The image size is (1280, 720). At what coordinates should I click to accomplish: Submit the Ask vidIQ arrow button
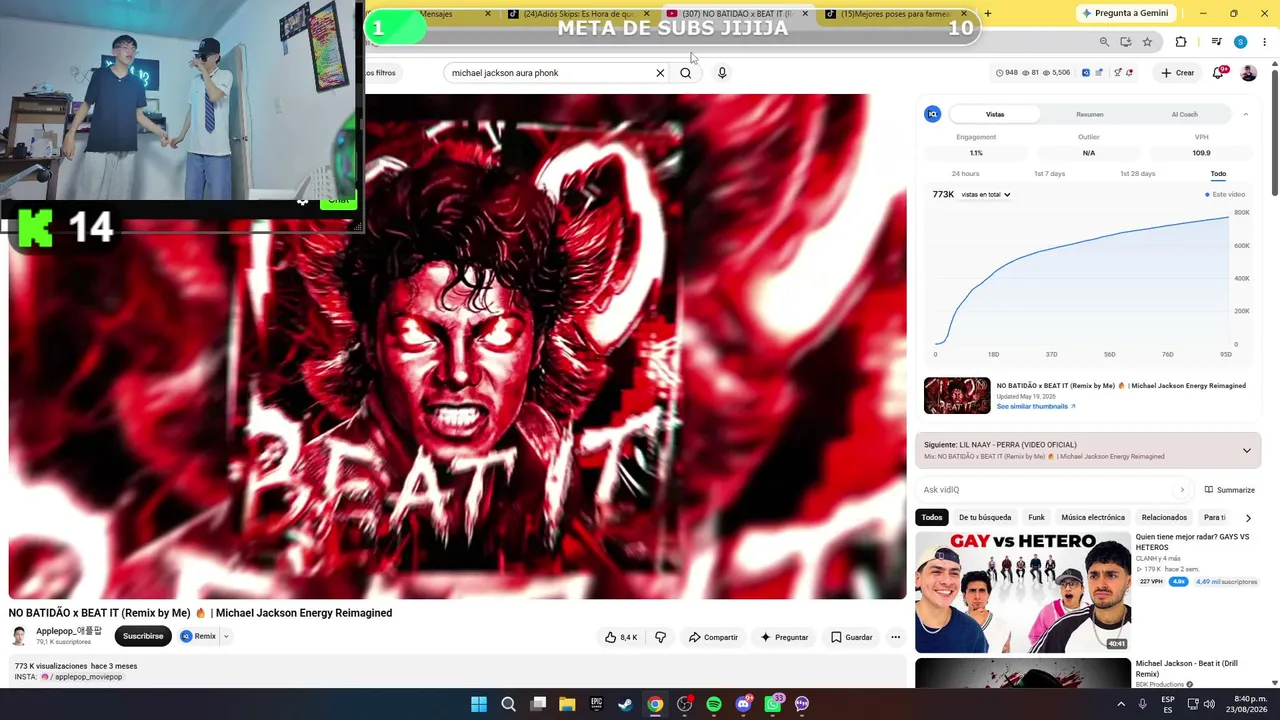click(1182, 490)
